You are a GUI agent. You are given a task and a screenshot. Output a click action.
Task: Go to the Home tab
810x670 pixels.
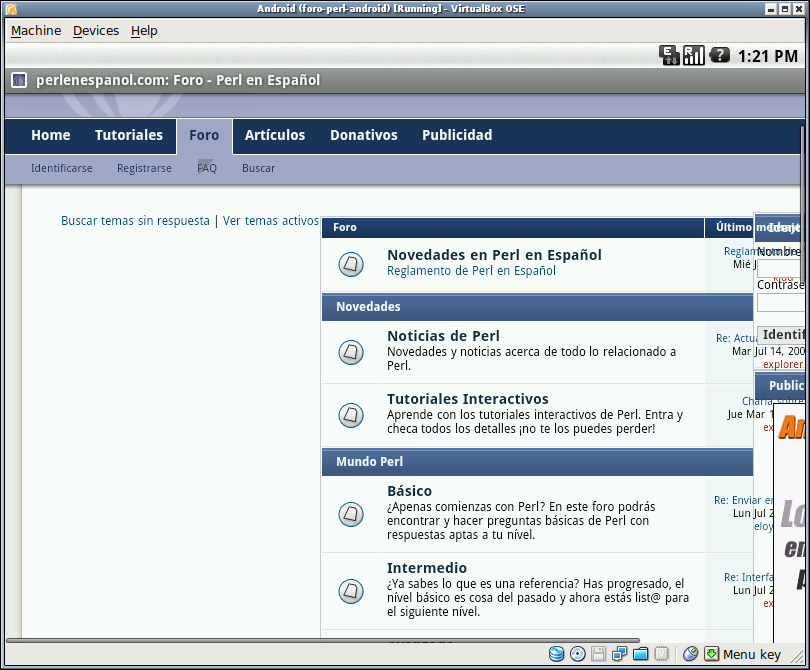(x=51, y=135)
